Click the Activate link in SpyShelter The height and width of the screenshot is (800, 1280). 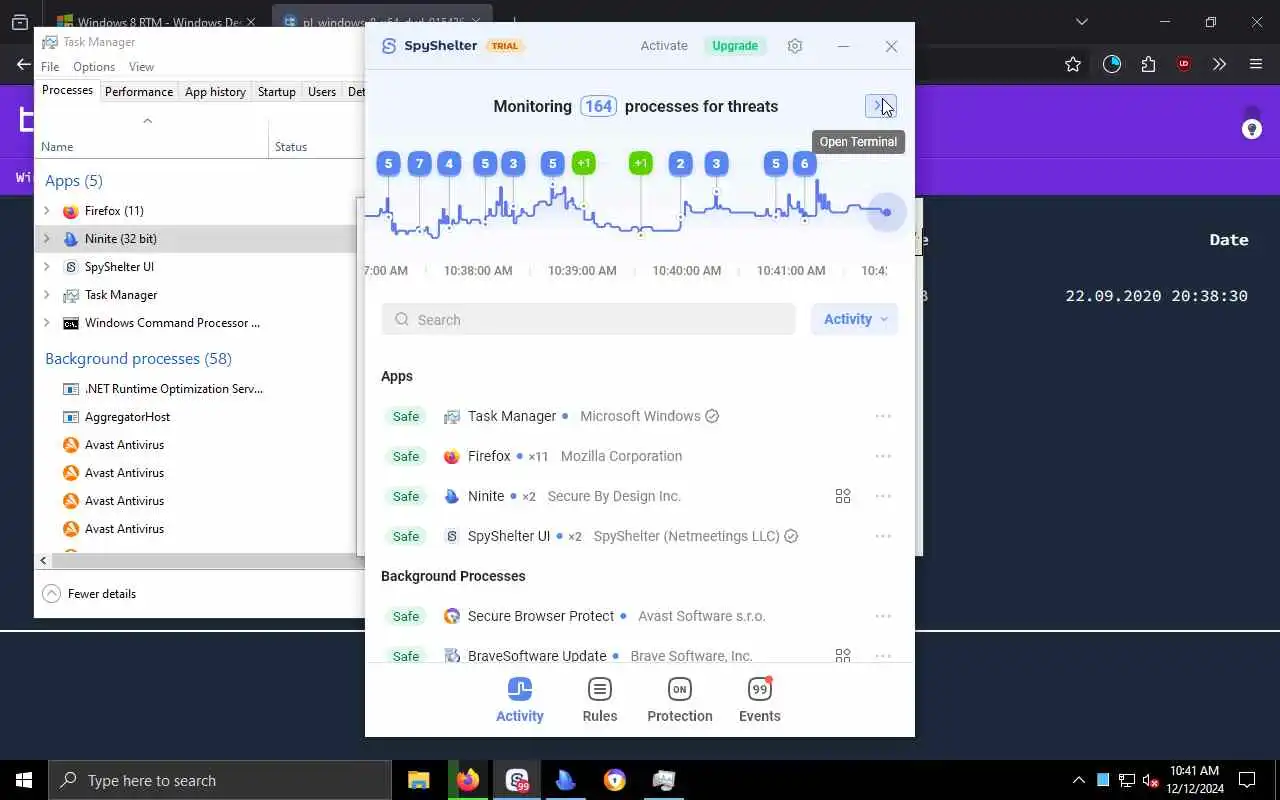point(664,46)
